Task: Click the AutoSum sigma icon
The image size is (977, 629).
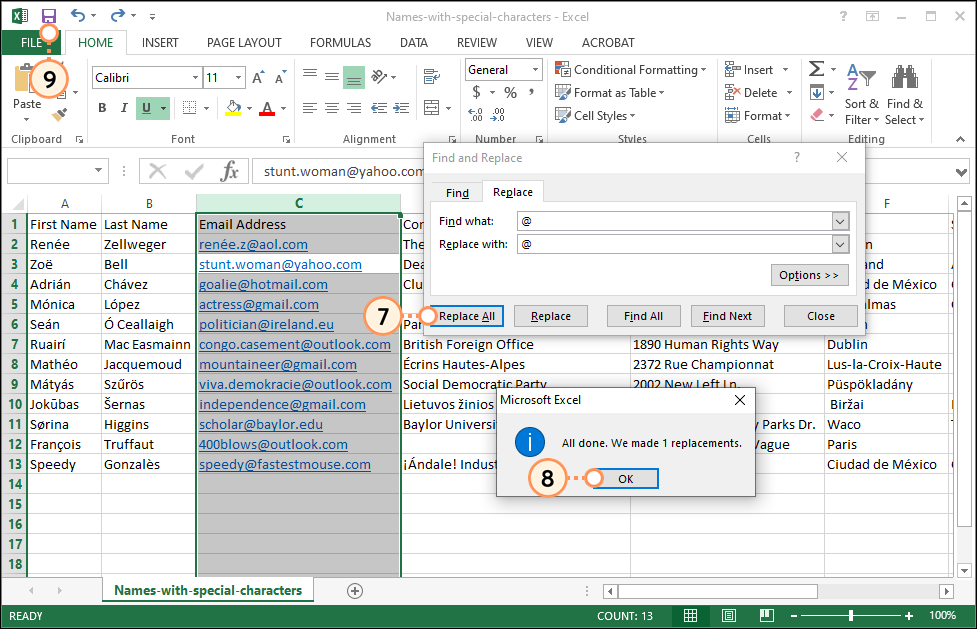Action: pos(817,69)
